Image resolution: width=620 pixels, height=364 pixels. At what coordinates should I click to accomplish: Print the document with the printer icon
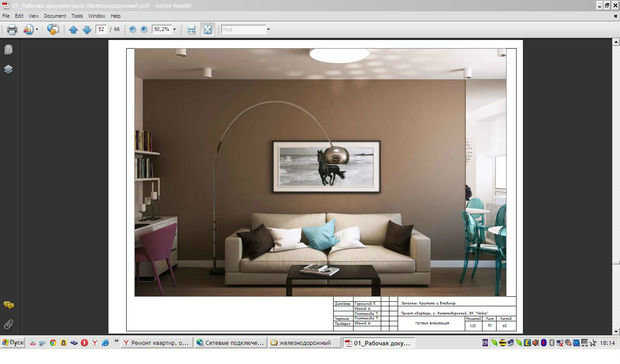(12, 30)
